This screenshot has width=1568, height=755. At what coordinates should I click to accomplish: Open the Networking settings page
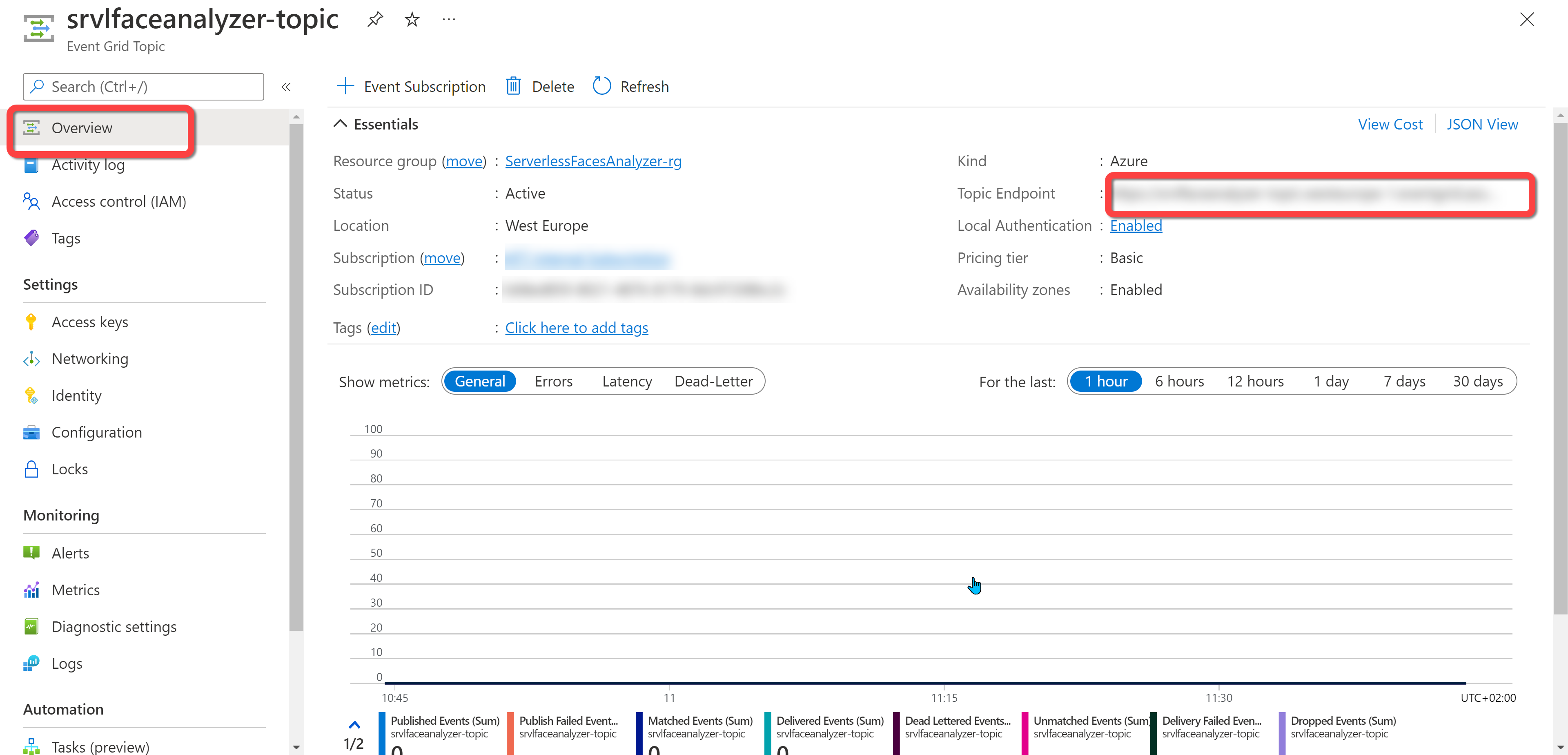click(89, 359)
